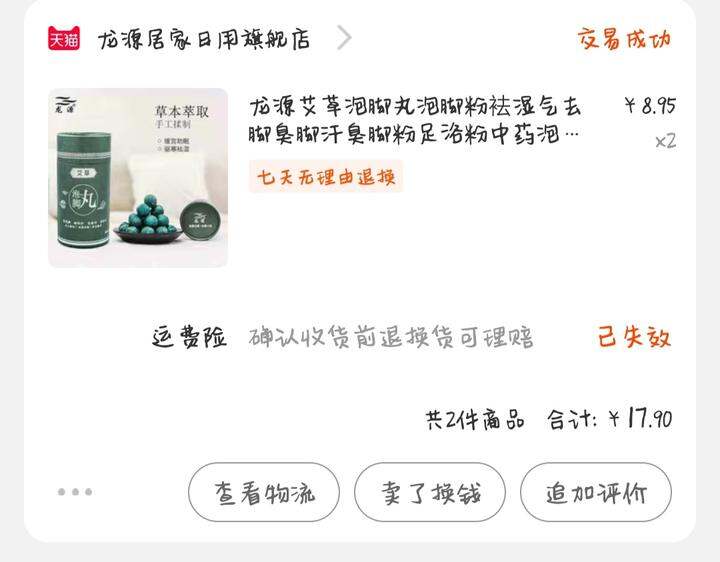Tap the 交易成功 order status label

click(624, 39)
